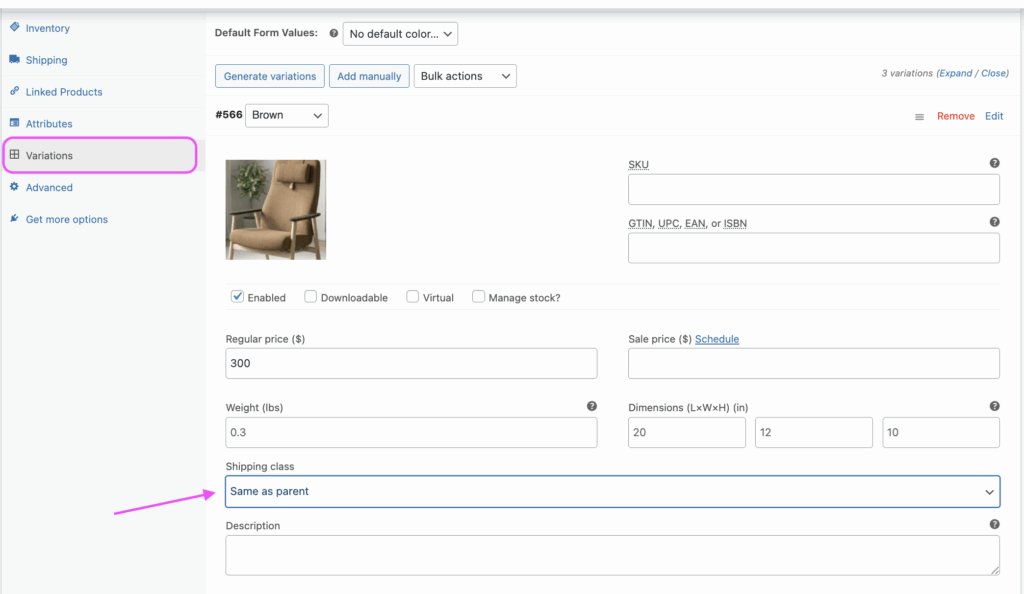
Task: Check the Manage stock? option
Action: [478, 297]
